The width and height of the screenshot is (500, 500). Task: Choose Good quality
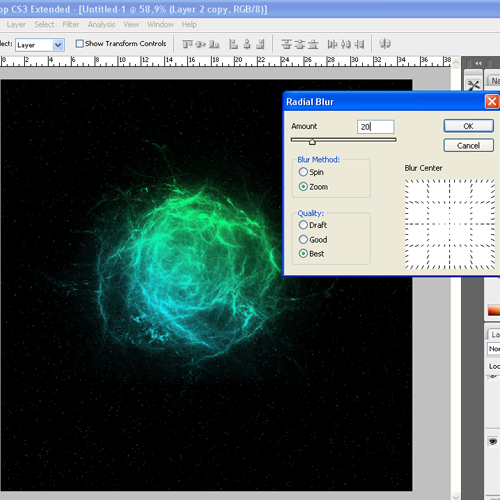[303, 239]
